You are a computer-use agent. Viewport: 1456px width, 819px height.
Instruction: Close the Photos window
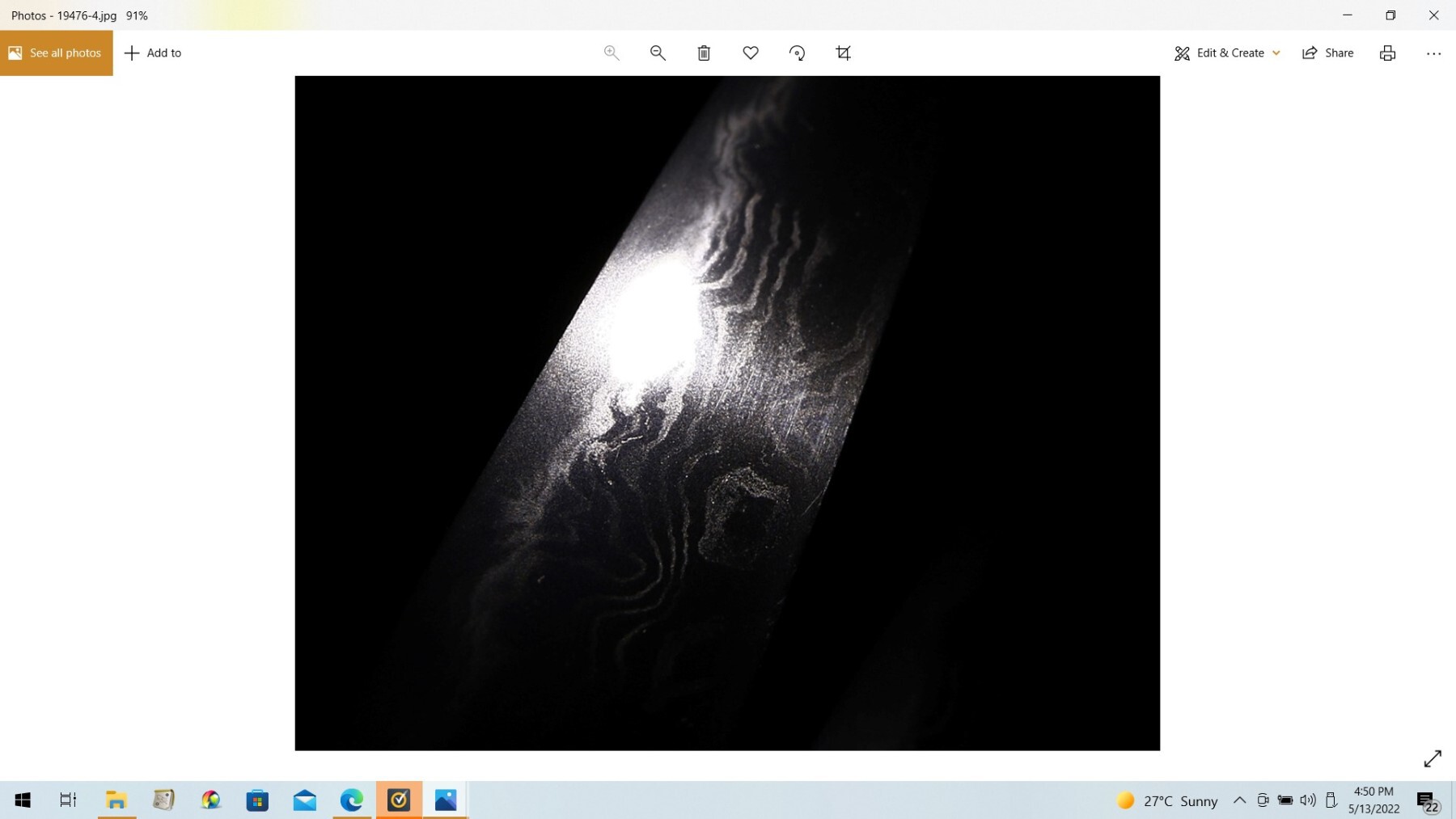tap(1433, 15)
